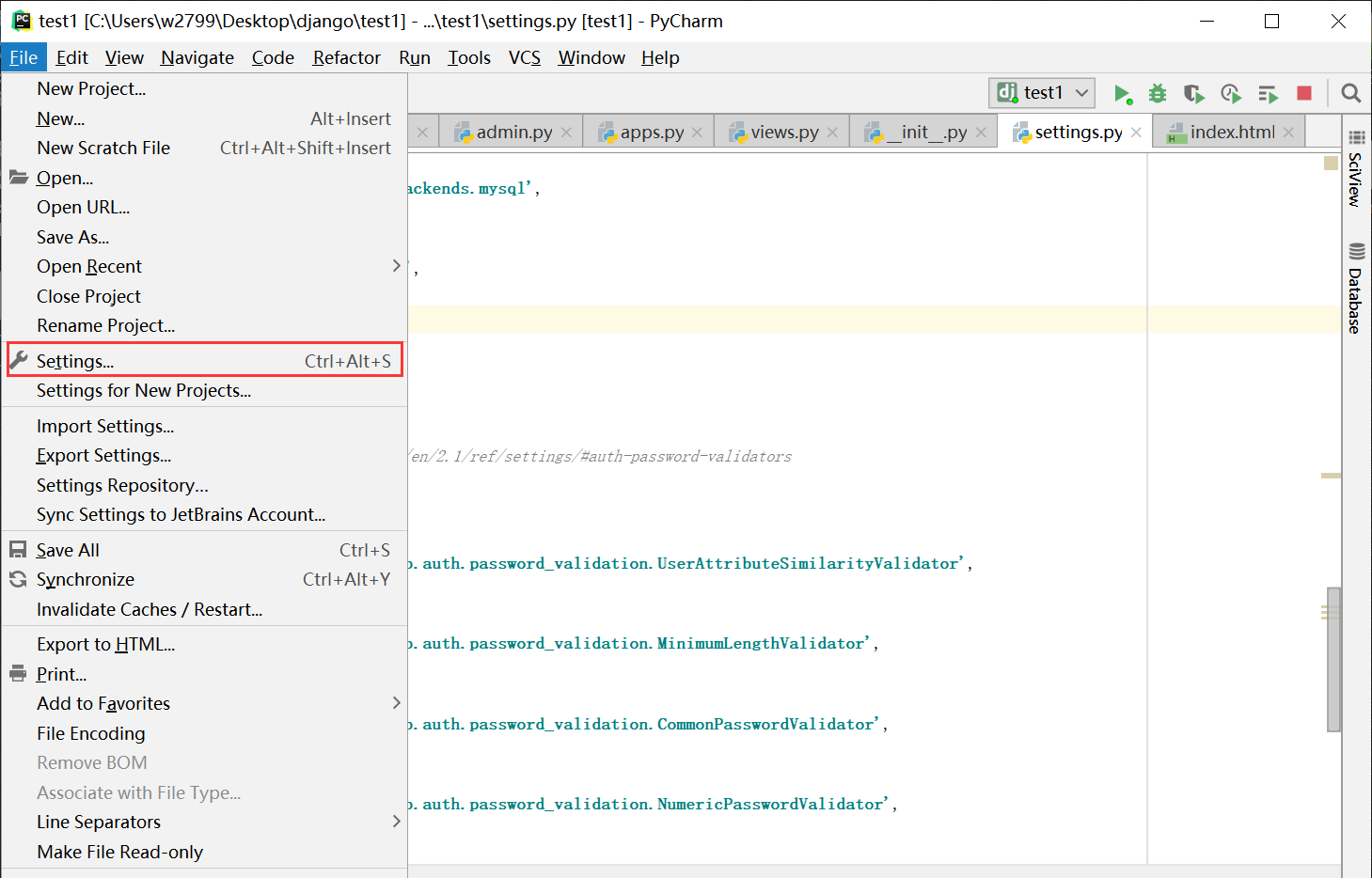Click the Concurrency diagram run icon

coord(1268,93)
